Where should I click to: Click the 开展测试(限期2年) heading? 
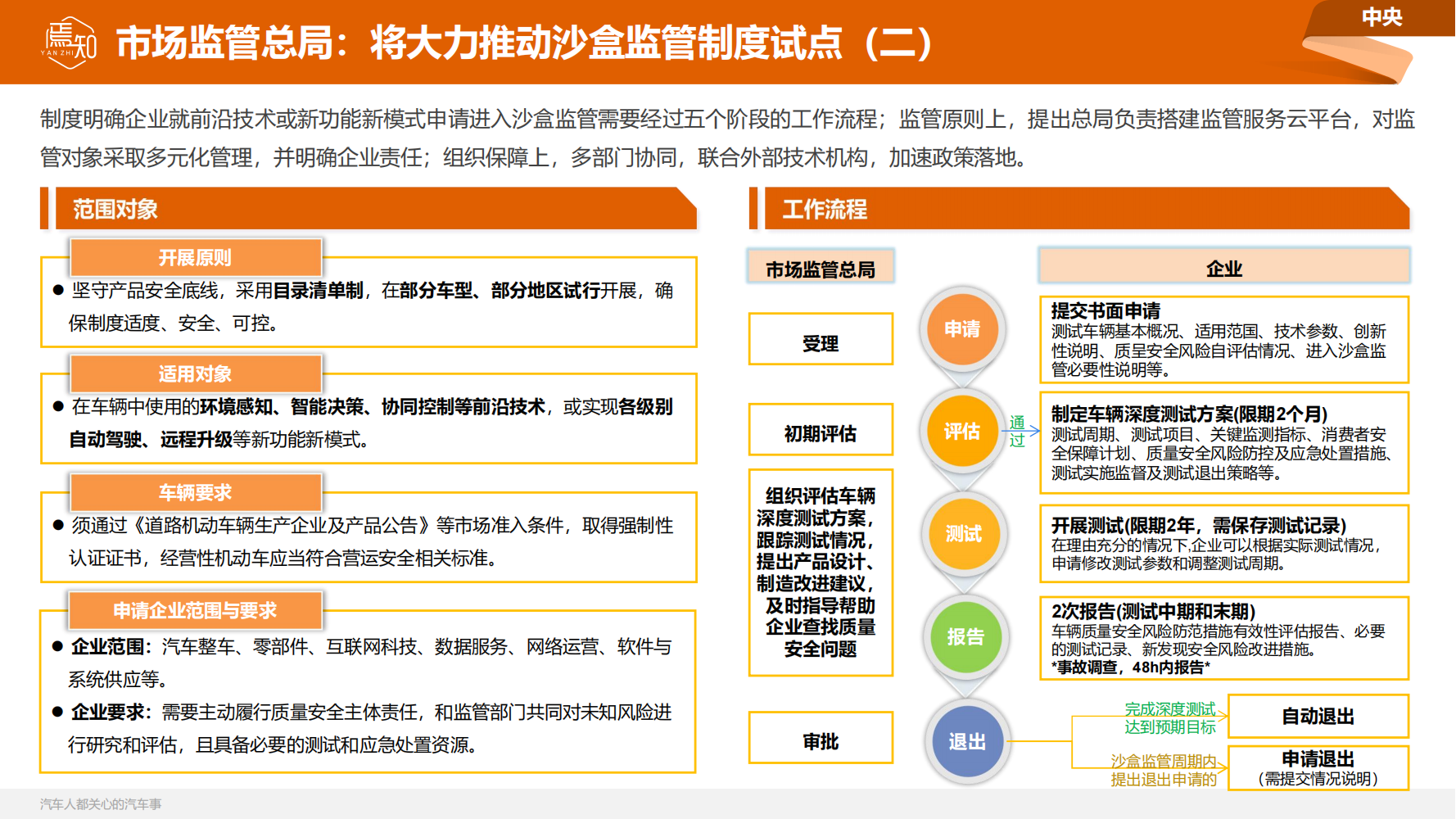(x=1199, y=526)
